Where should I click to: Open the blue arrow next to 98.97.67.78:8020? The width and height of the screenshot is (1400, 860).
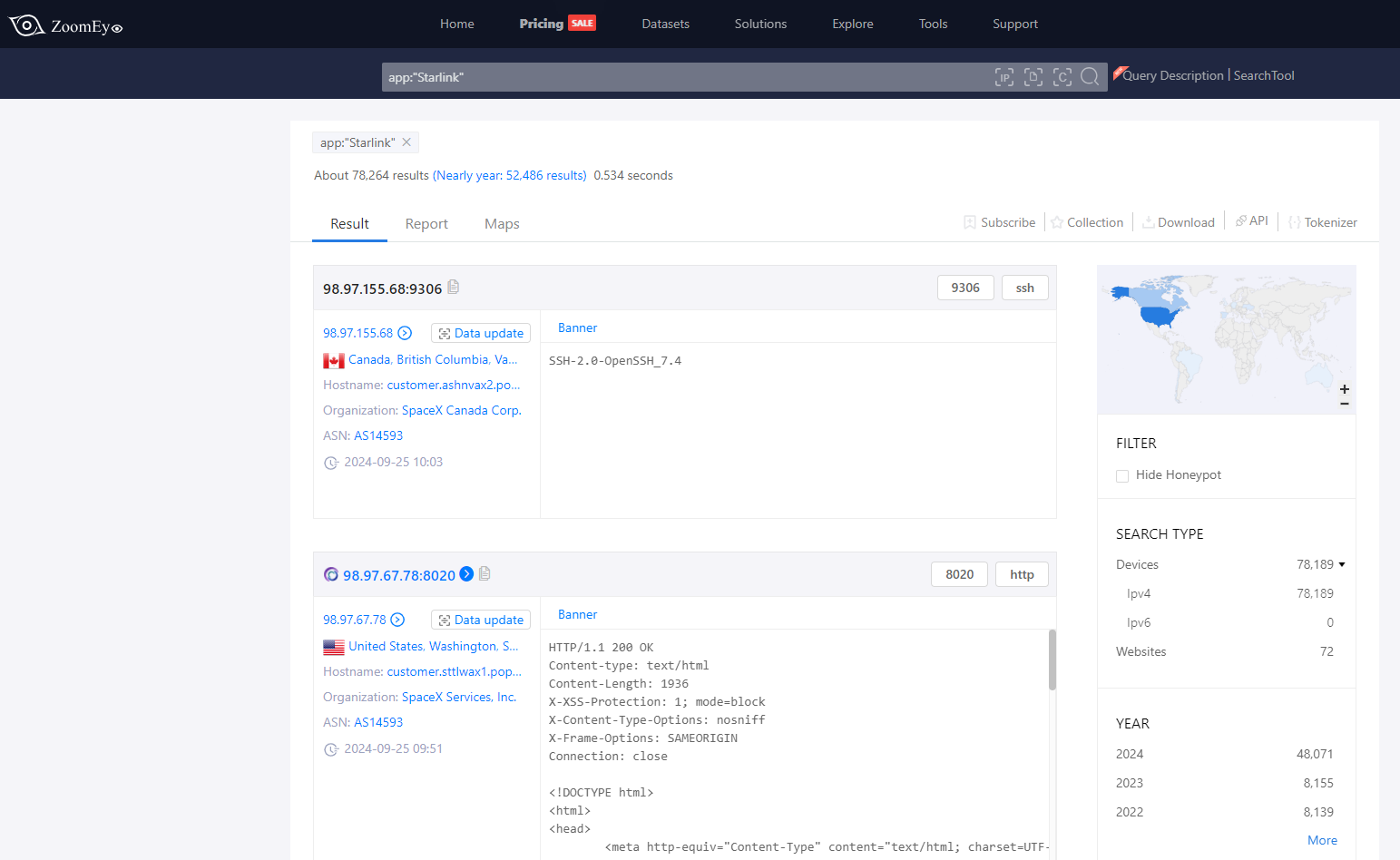click(466, 573)
